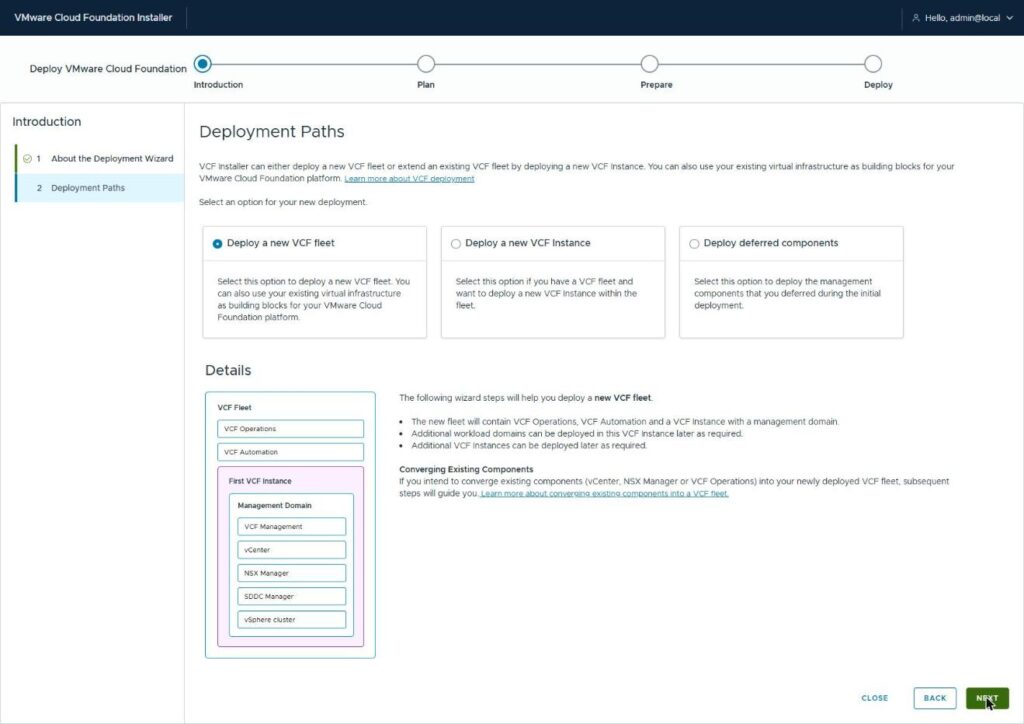Click the Details section heading
Viewport: 1024px width, 724px height.
click(x=228, y=370)
